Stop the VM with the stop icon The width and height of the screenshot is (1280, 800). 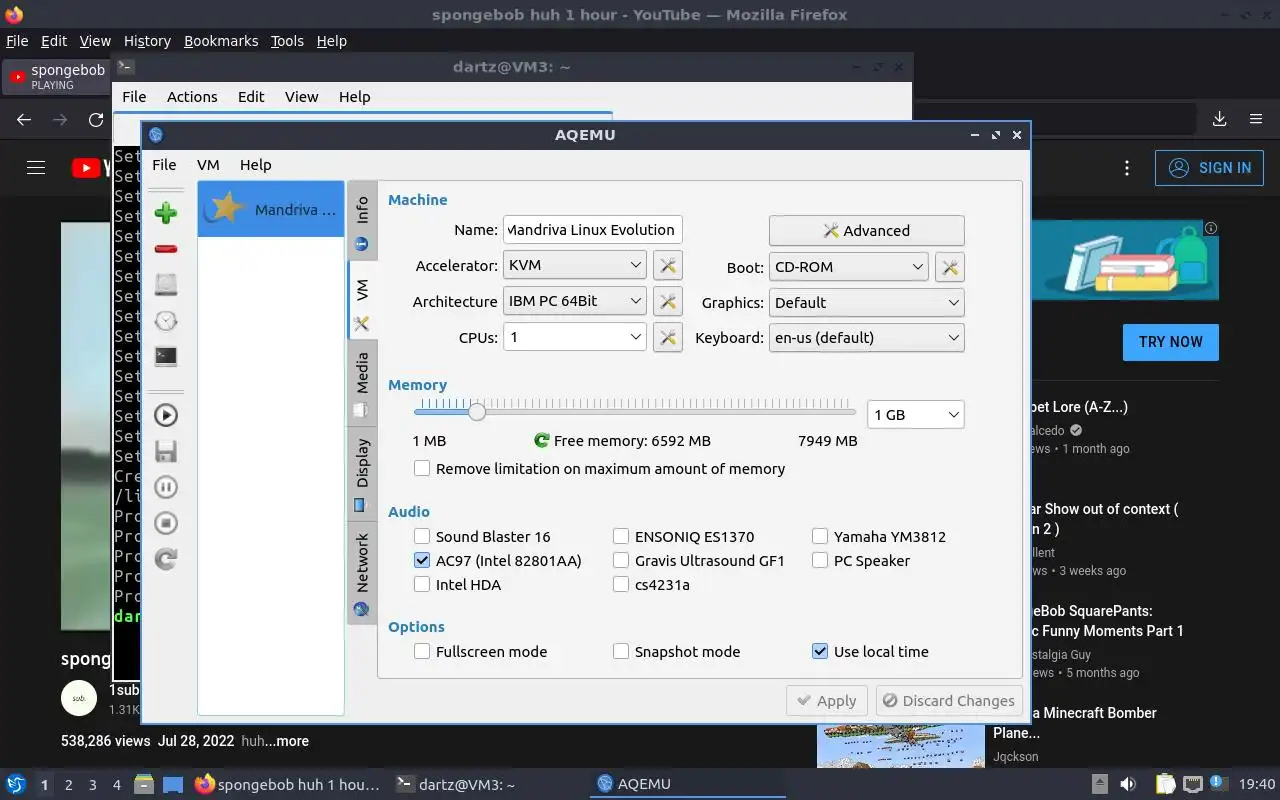166,523
